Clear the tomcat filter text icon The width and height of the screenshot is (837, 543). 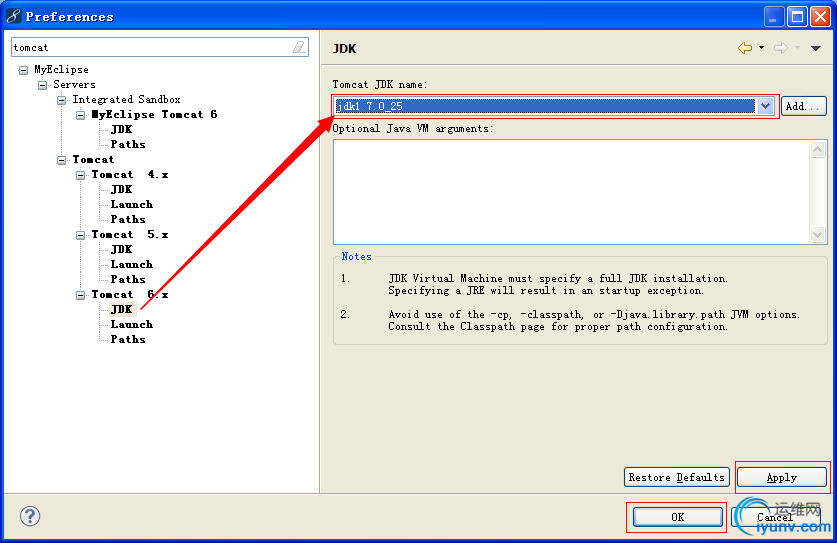(x=299, y=48)
